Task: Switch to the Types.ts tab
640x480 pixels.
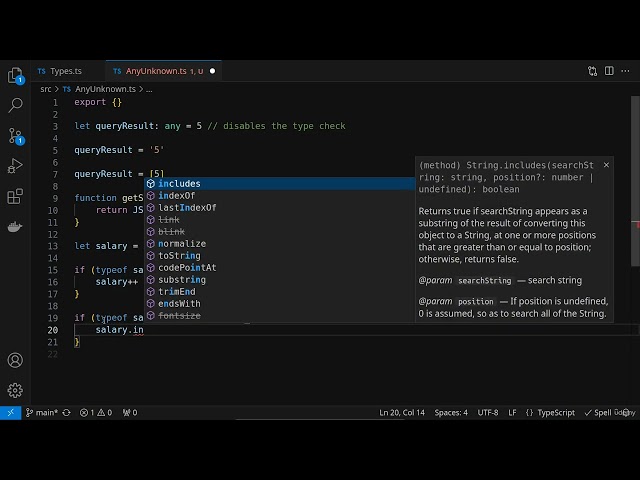Action: tap(65, 71)
